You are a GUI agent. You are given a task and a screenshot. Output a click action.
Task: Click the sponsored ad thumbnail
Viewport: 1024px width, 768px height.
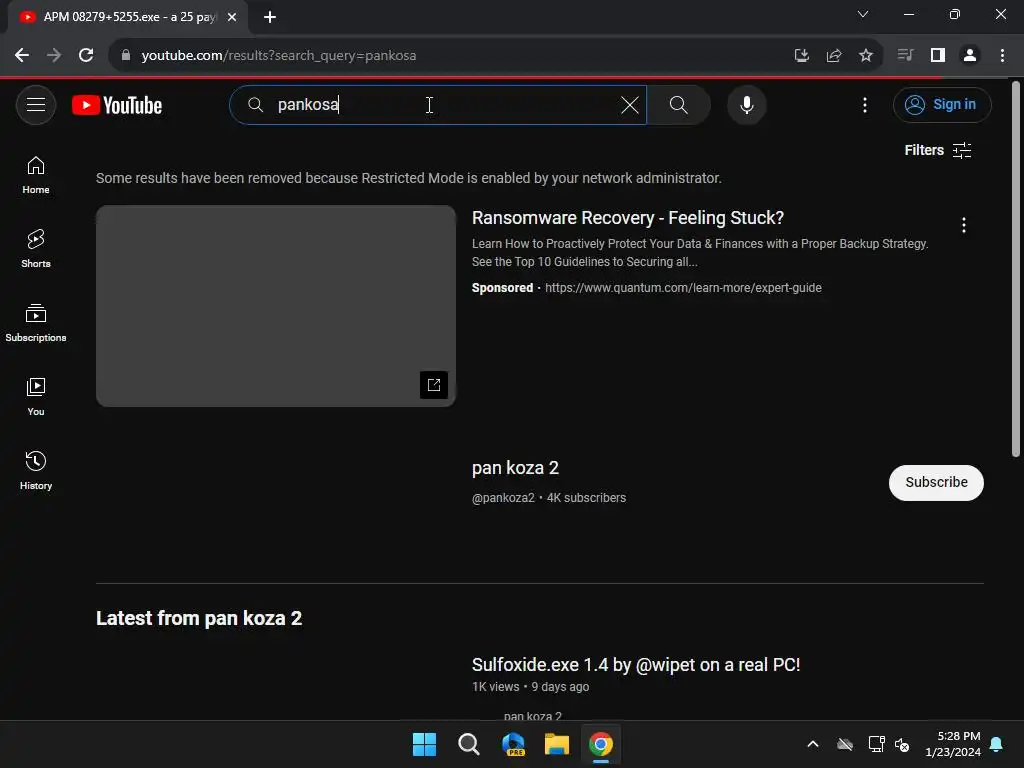pyautogui.click(x=276, y=306)
